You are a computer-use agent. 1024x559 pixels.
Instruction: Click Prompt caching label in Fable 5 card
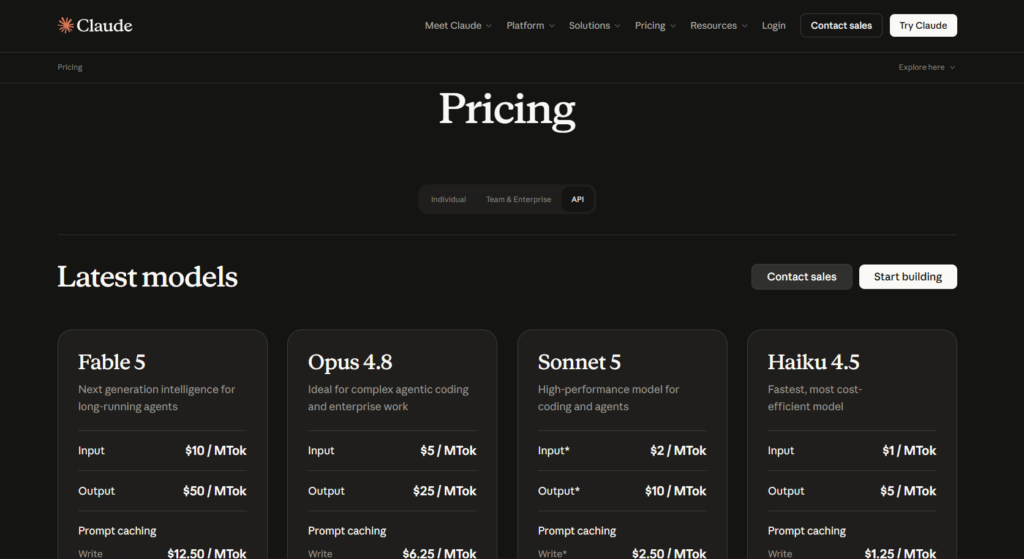point(117,531)
